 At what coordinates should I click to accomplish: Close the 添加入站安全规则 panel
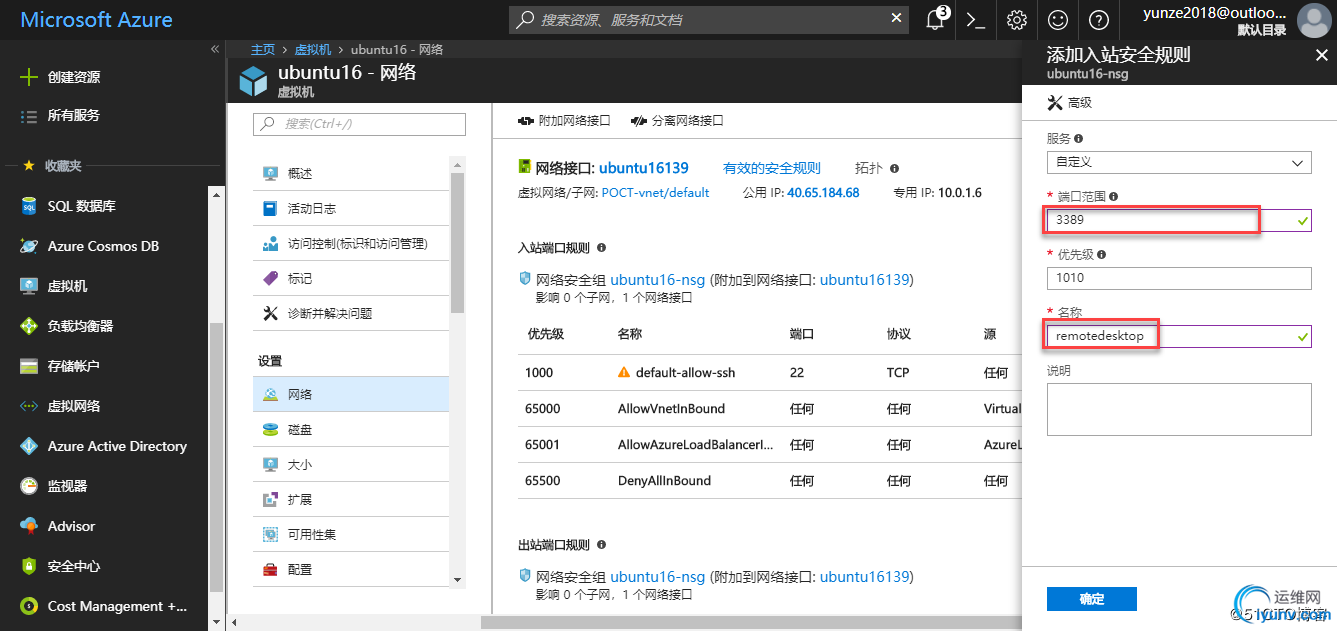click(1321, 56)
